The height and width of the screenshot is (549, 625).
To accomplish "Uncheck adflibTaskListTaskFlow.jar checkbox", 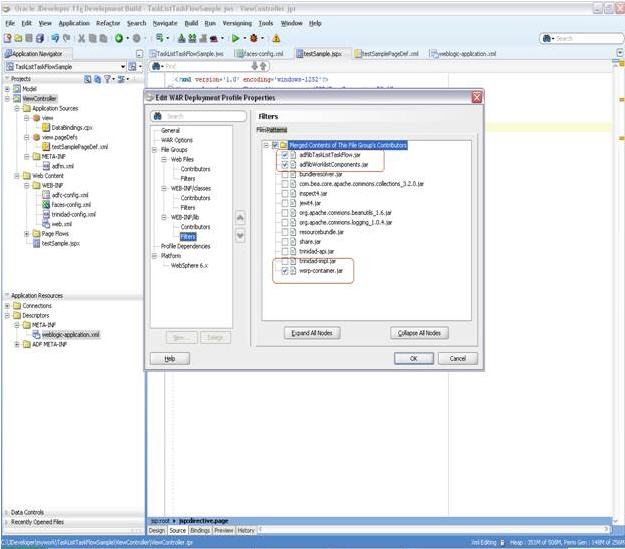I will click(285, 155).
